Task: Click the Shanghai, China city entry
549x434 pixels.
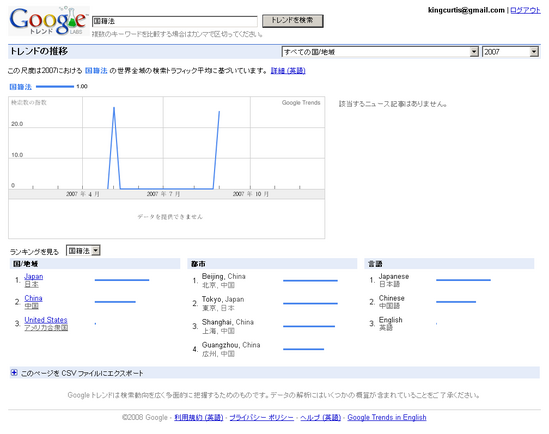Action: 228,326
